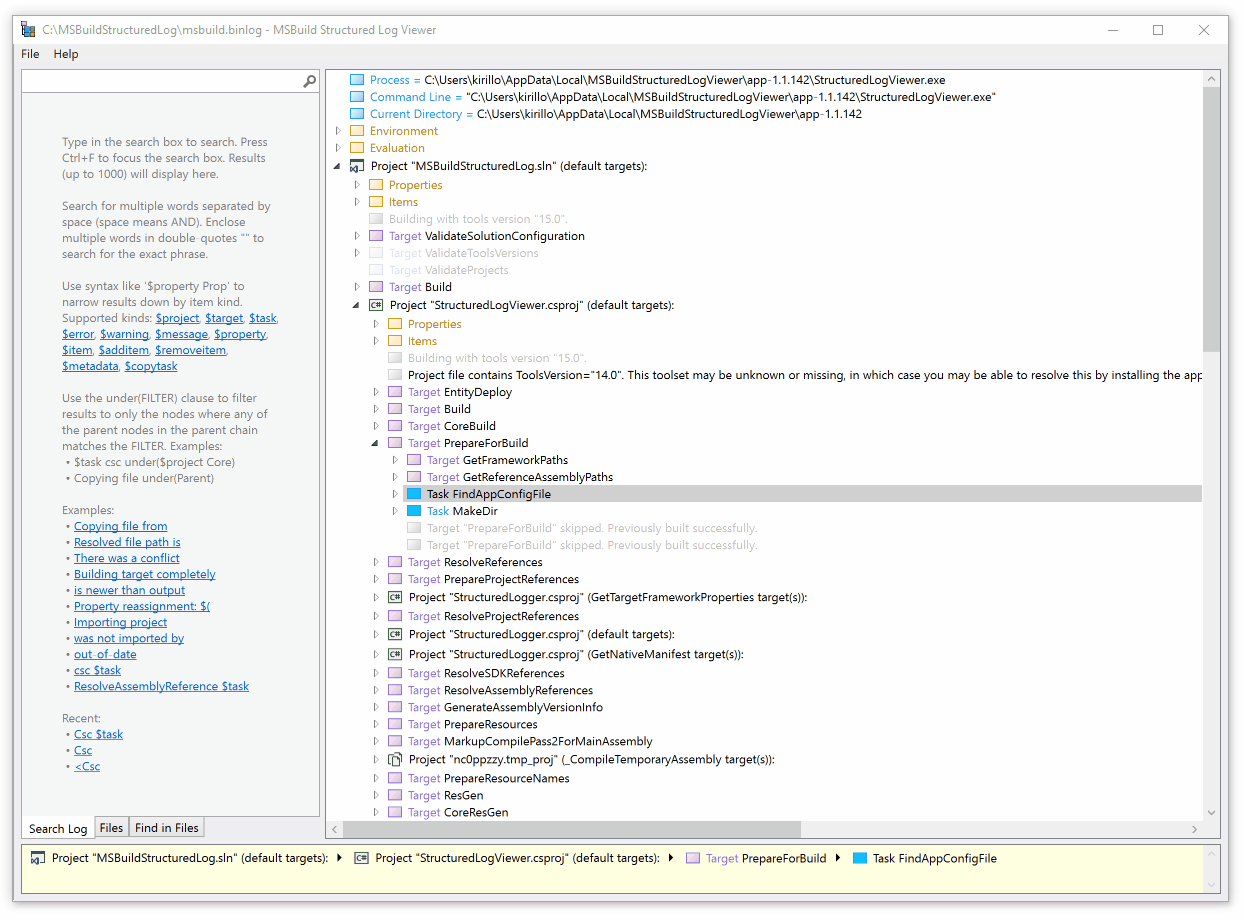Click the Task icon in the breadcrumb bar

[860, 858]
